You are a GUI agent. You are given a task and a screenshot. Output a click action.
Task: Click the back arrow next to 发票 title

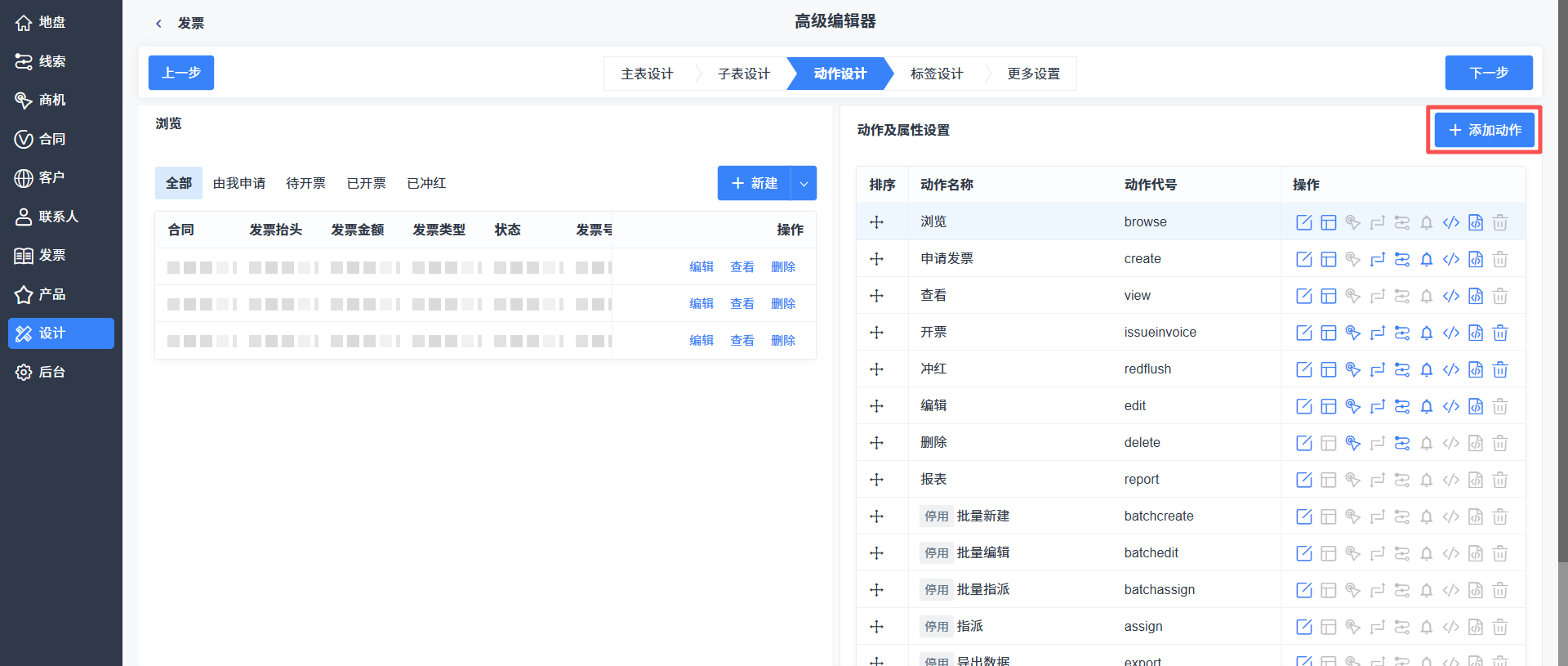tap(158, 24)
